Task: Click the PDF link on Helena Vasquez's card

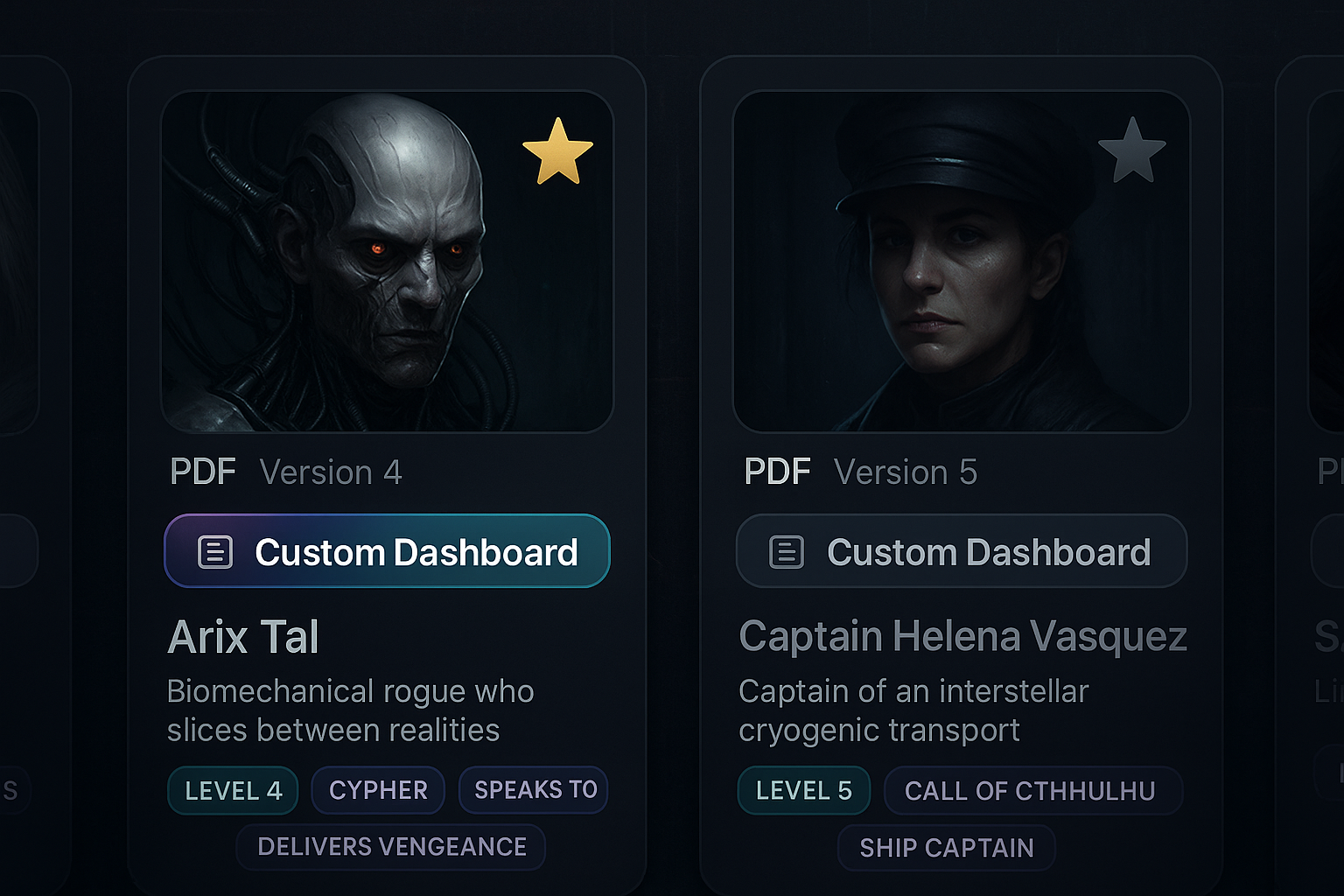Action: pos(777,472)
